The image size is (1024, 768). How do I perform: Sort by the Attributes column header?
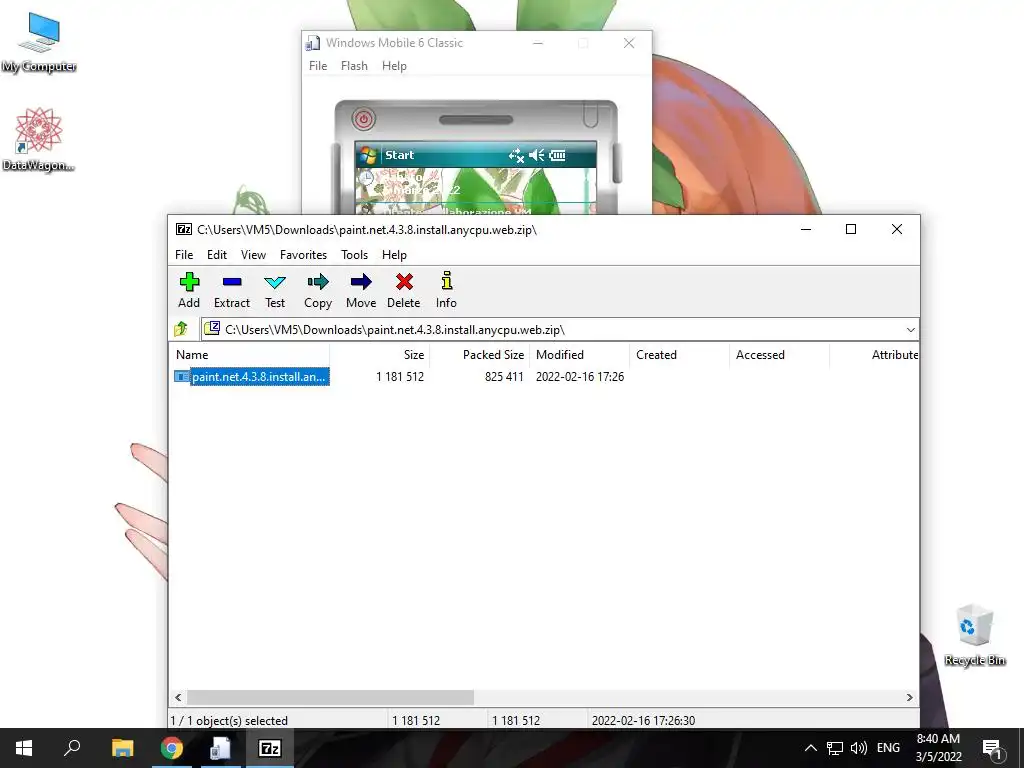pos(874,355)
